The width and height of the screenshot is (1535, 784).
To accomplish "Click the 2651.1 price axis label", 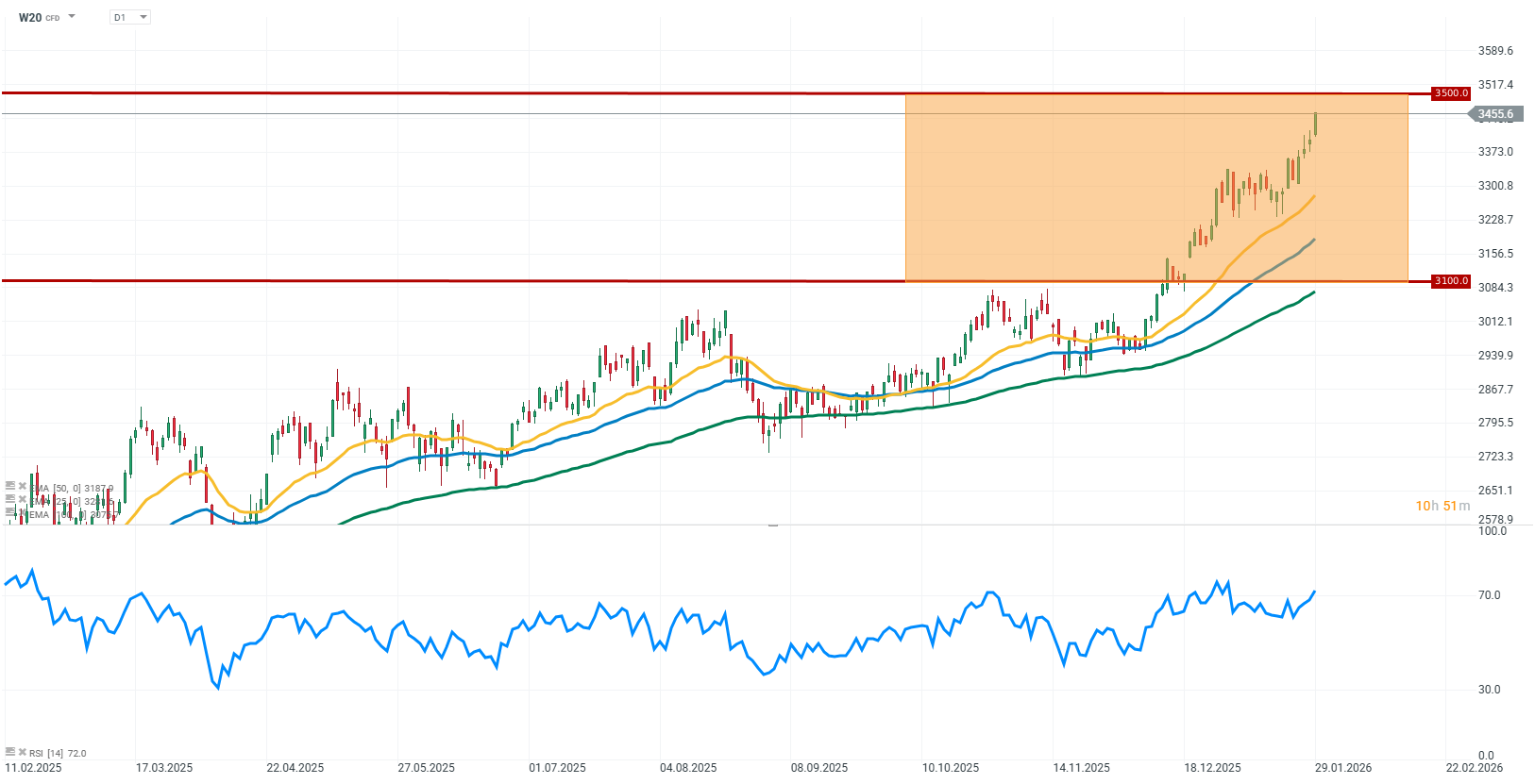I will (x=1495, y=491).
